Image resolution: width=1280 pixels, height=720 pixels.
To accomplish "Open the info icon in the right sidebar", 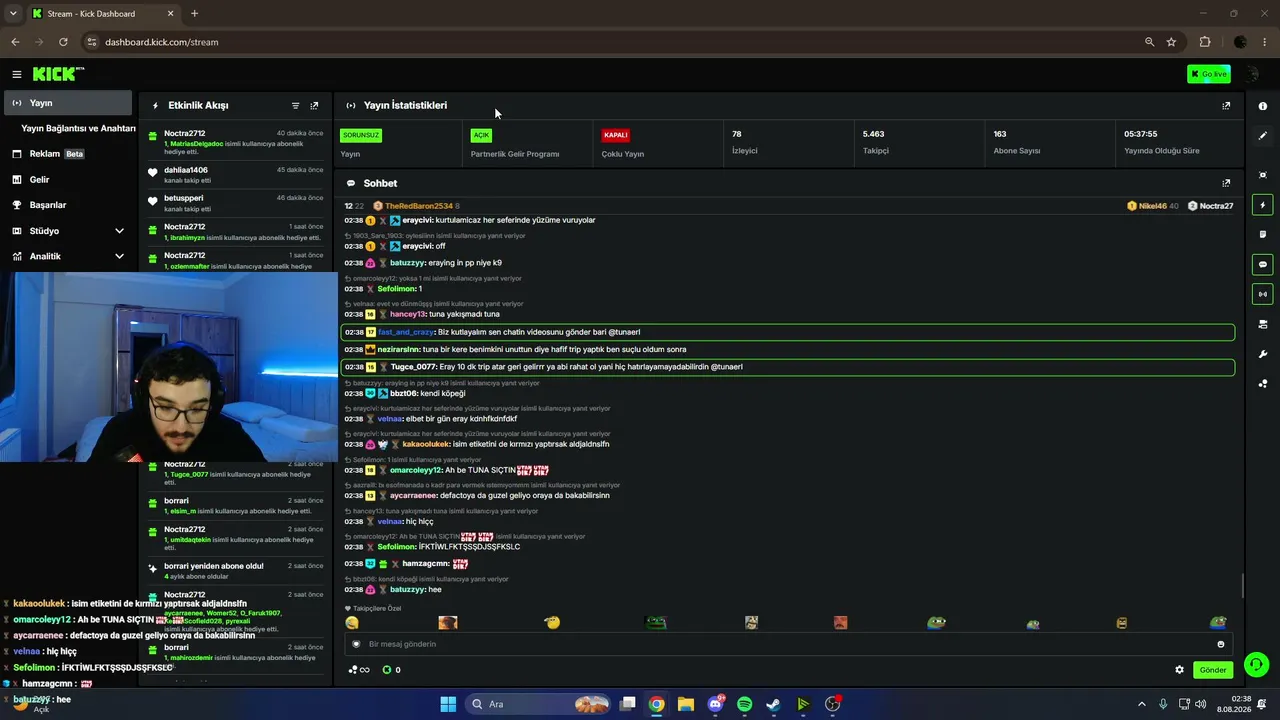I will point(1263,106).
